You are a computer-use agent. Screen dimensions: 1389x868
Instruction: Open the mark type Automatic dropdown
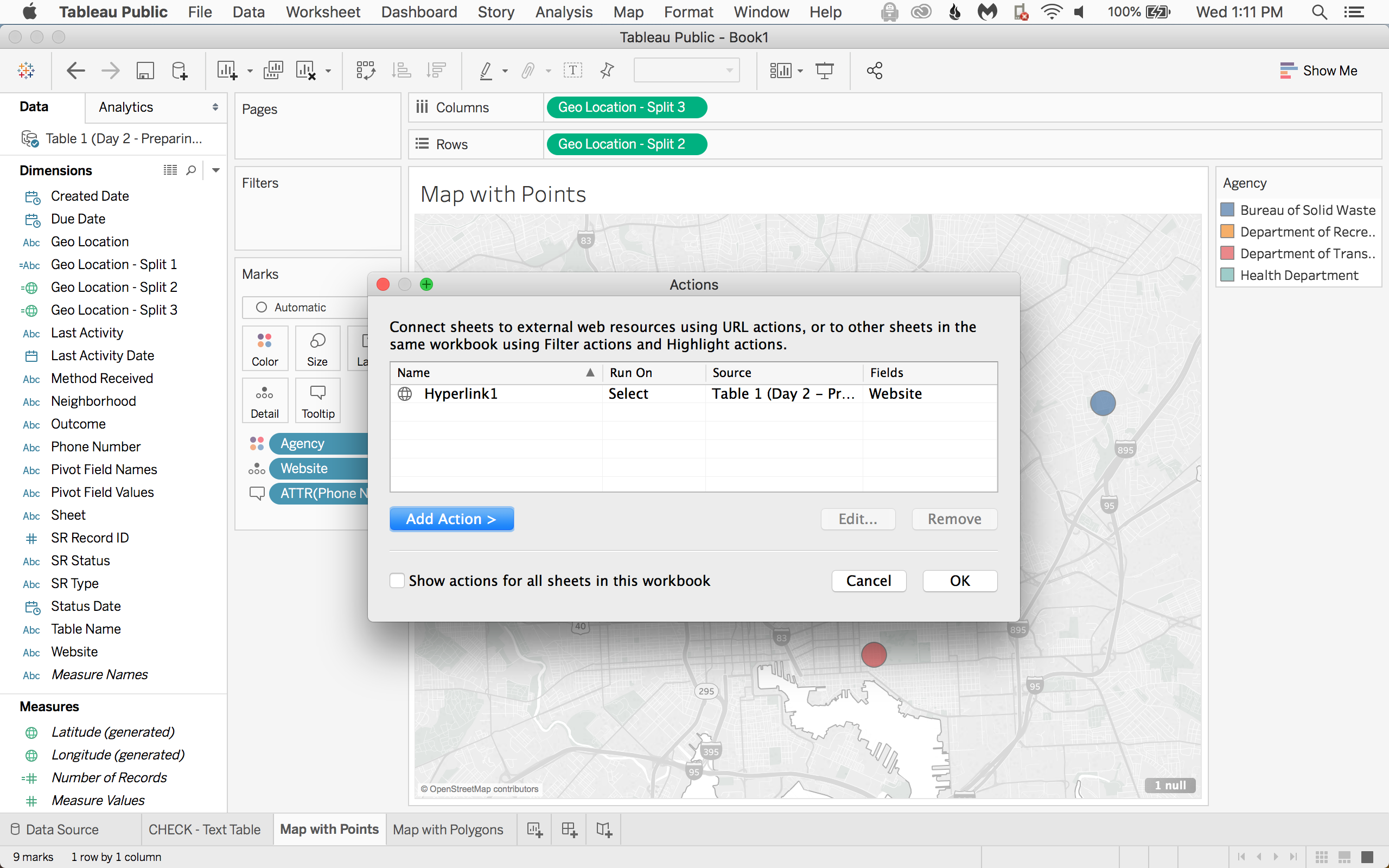pyautogui.click(x=305, y=307)
